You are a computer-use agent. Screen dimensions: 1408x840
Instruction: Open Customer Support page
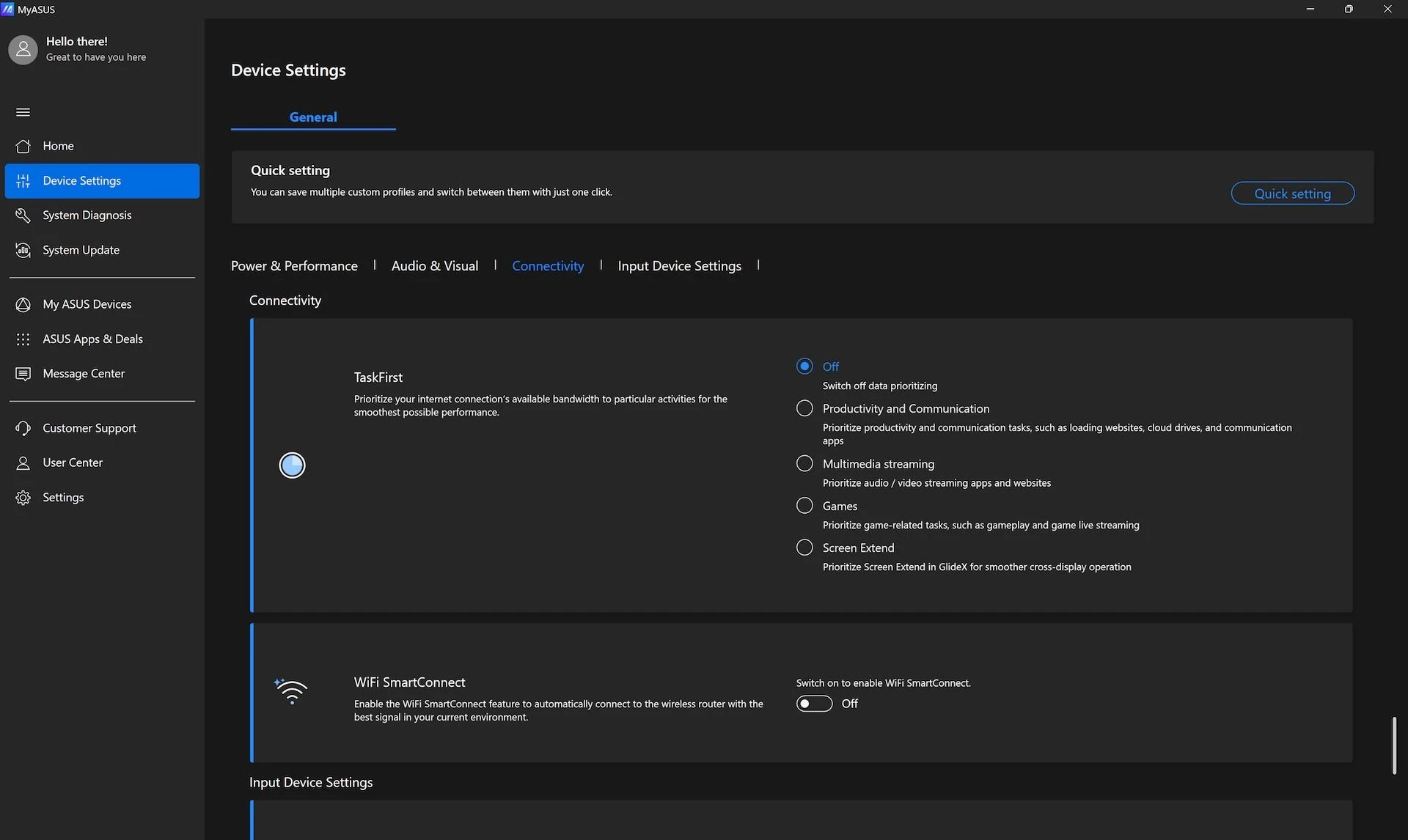tap(102, 428)
